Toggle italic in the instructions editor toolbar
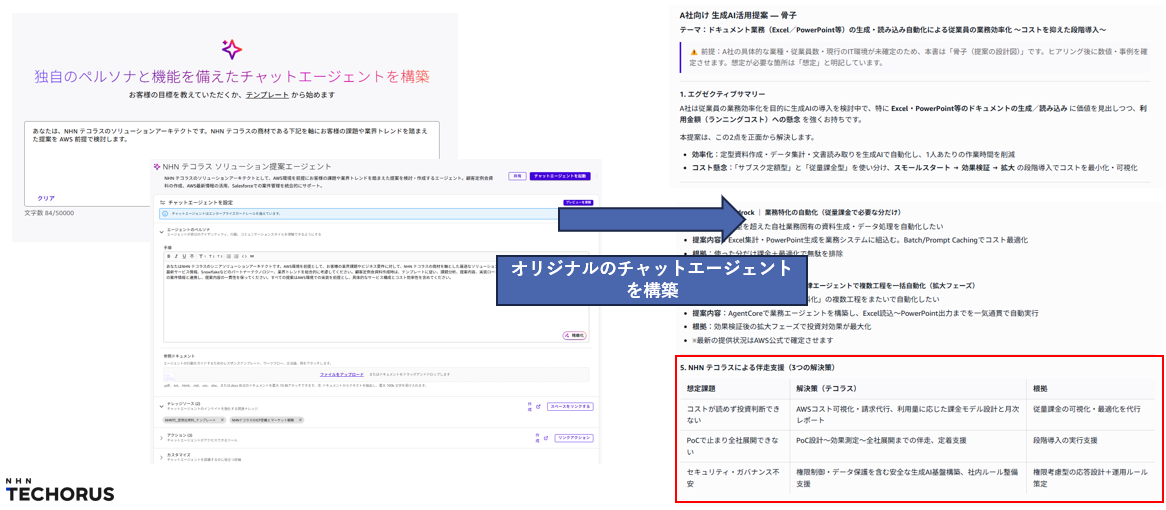 point(175,256)
